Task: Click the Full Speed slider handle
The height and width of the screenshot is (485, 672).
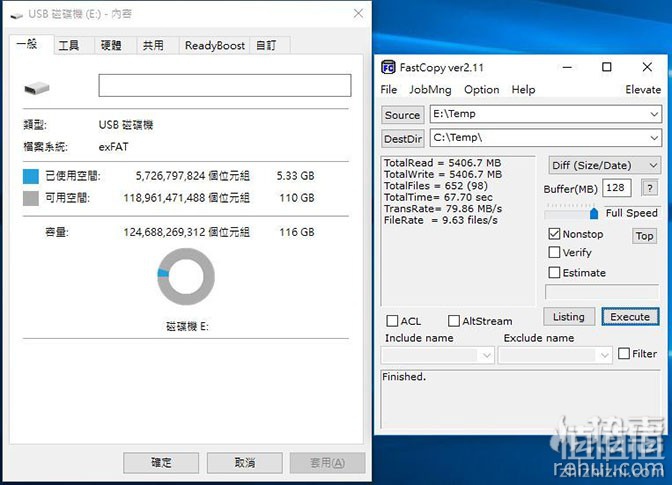Action: pos(594,213)
